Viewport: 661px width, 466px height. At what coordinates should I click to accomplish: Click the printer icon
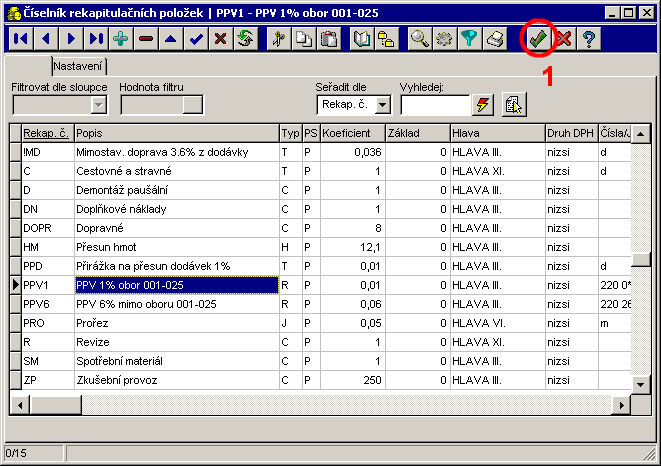[x=494, y=39]
